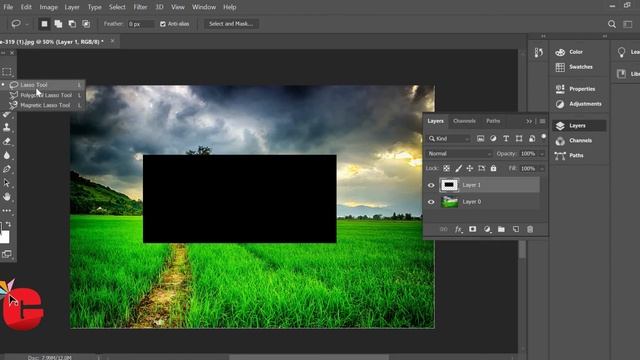Screen dimensions: 640x360
Task: Hide Layer 0 with eye icon
Action: coord(431,202)
